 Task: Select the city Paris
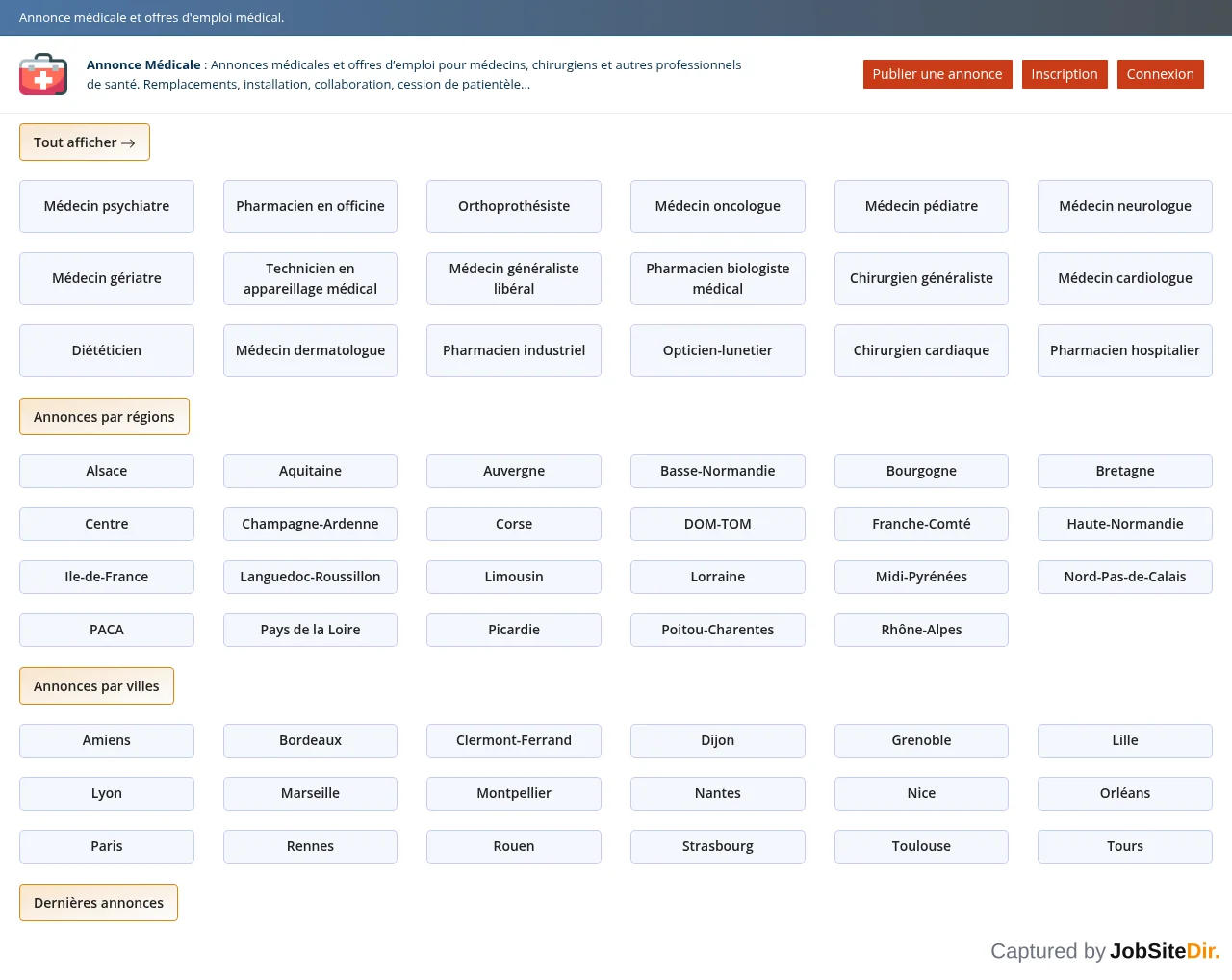(107, 846)
